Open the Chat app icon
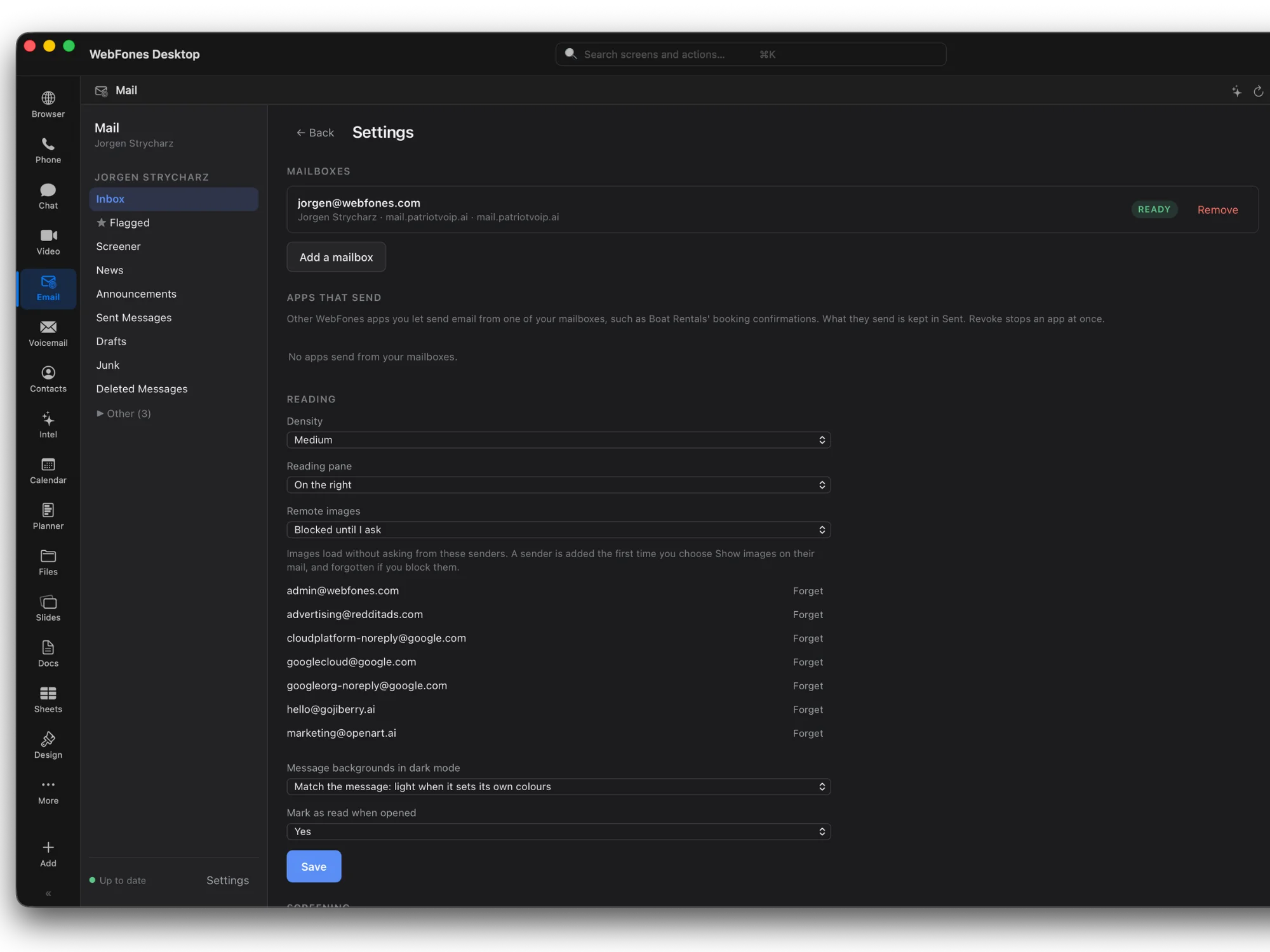Image resolution: width=1270 pixels, height=952 pixels. 48,196
